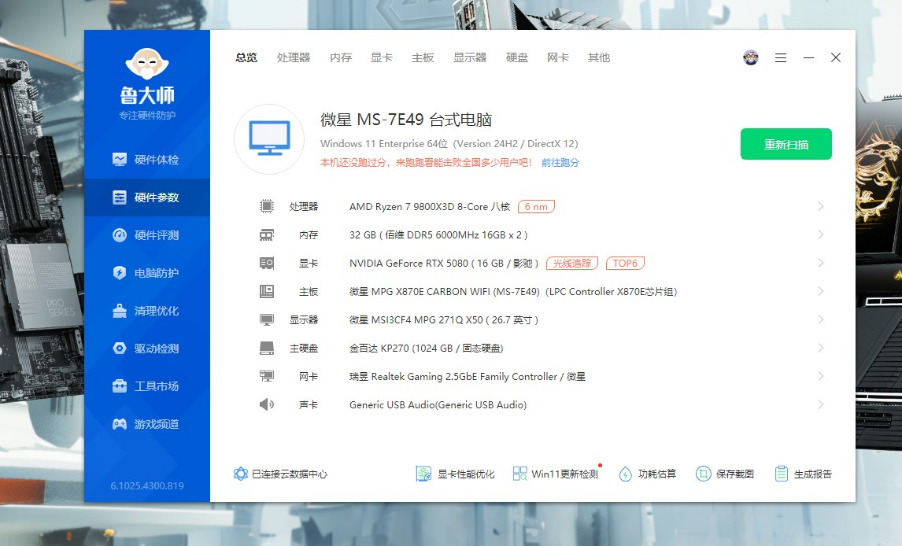Select 硬件参数 in the sidebar
902x546 pixels.
pyautogui.click(x=147, y=197)
